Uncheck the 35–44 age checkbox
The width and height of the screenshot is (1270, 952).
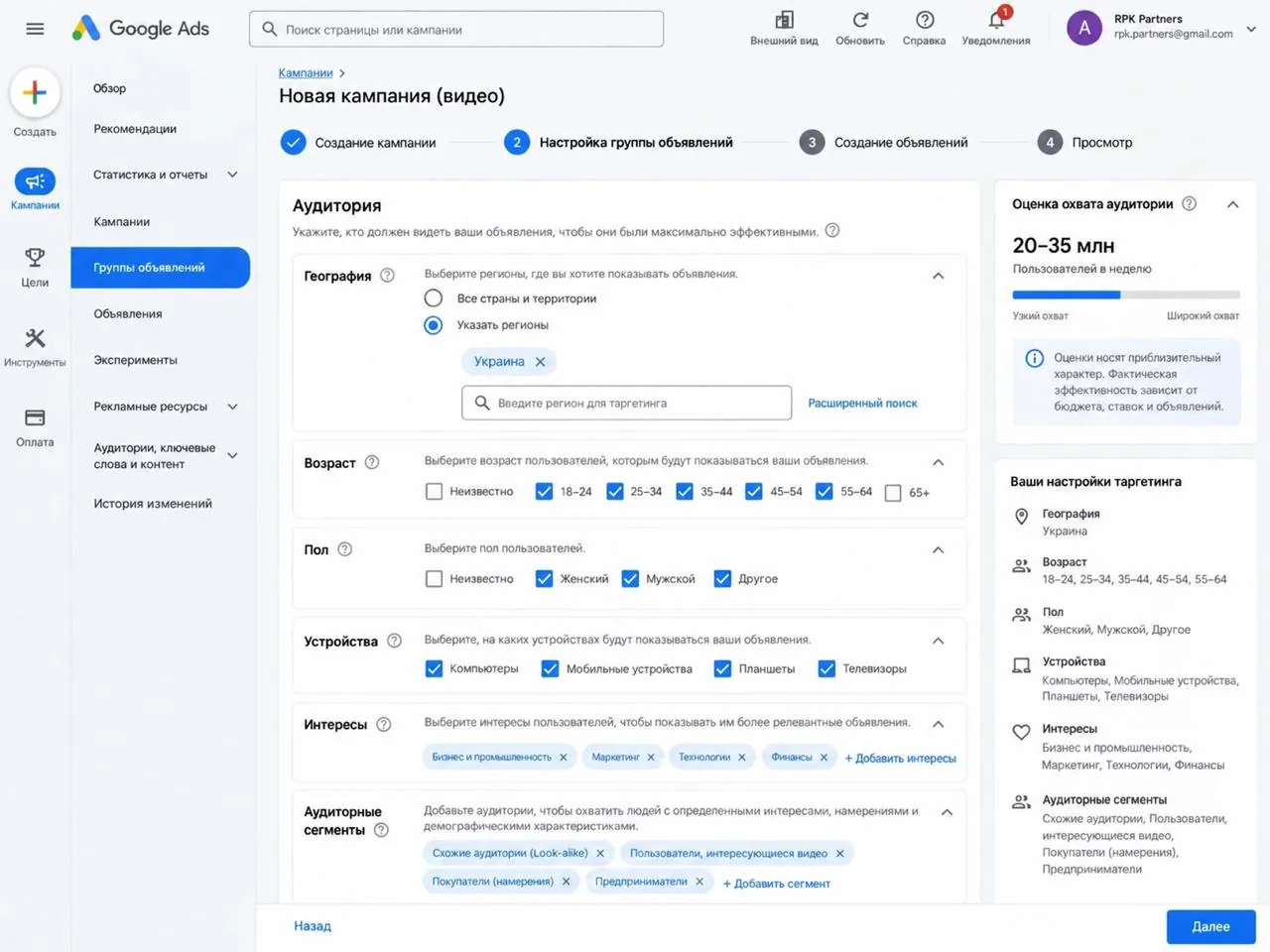pyautogui.click(x=685, y=491)
